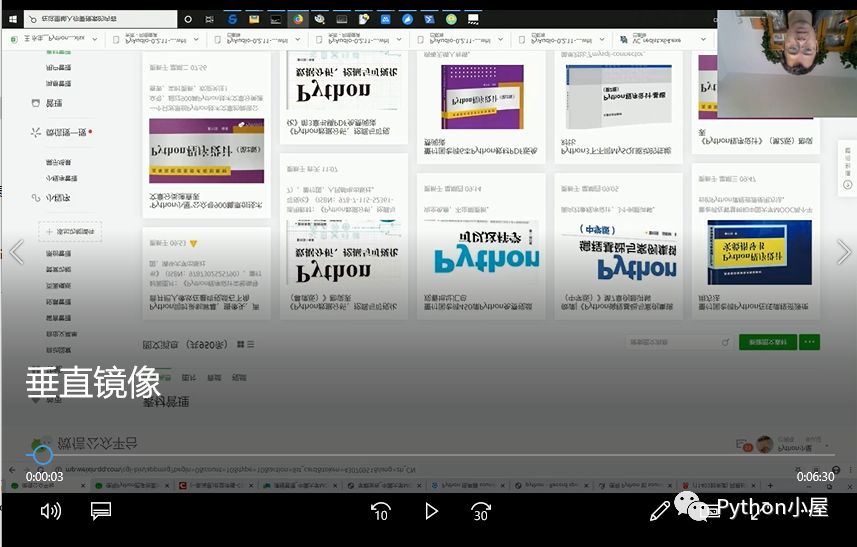This screenshot has height=547, width=857.
Task: Play the video
Action: click(x=431, y=511)
